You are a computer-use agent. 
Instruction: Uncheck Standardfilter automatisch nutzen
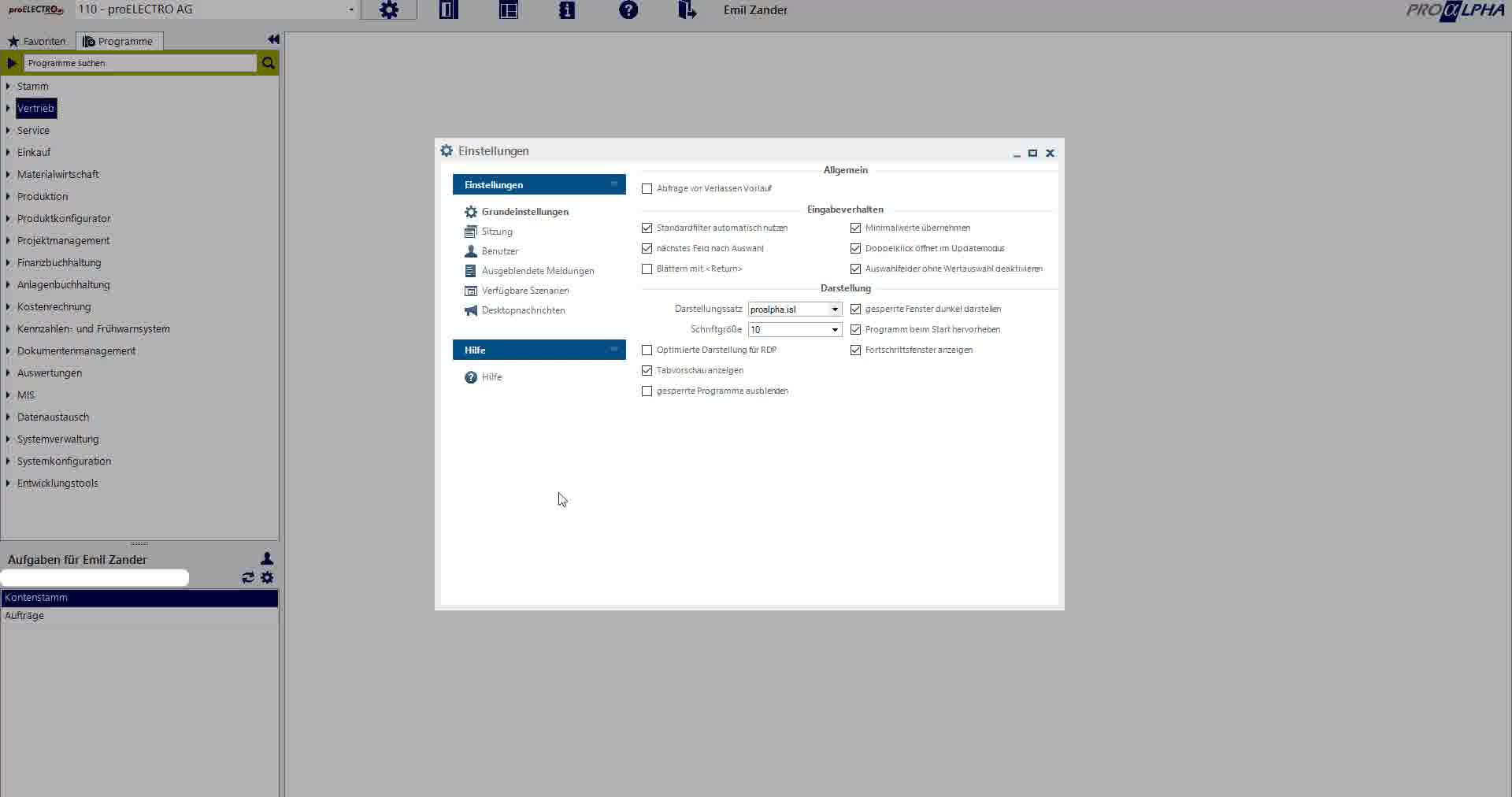[647, 228]
